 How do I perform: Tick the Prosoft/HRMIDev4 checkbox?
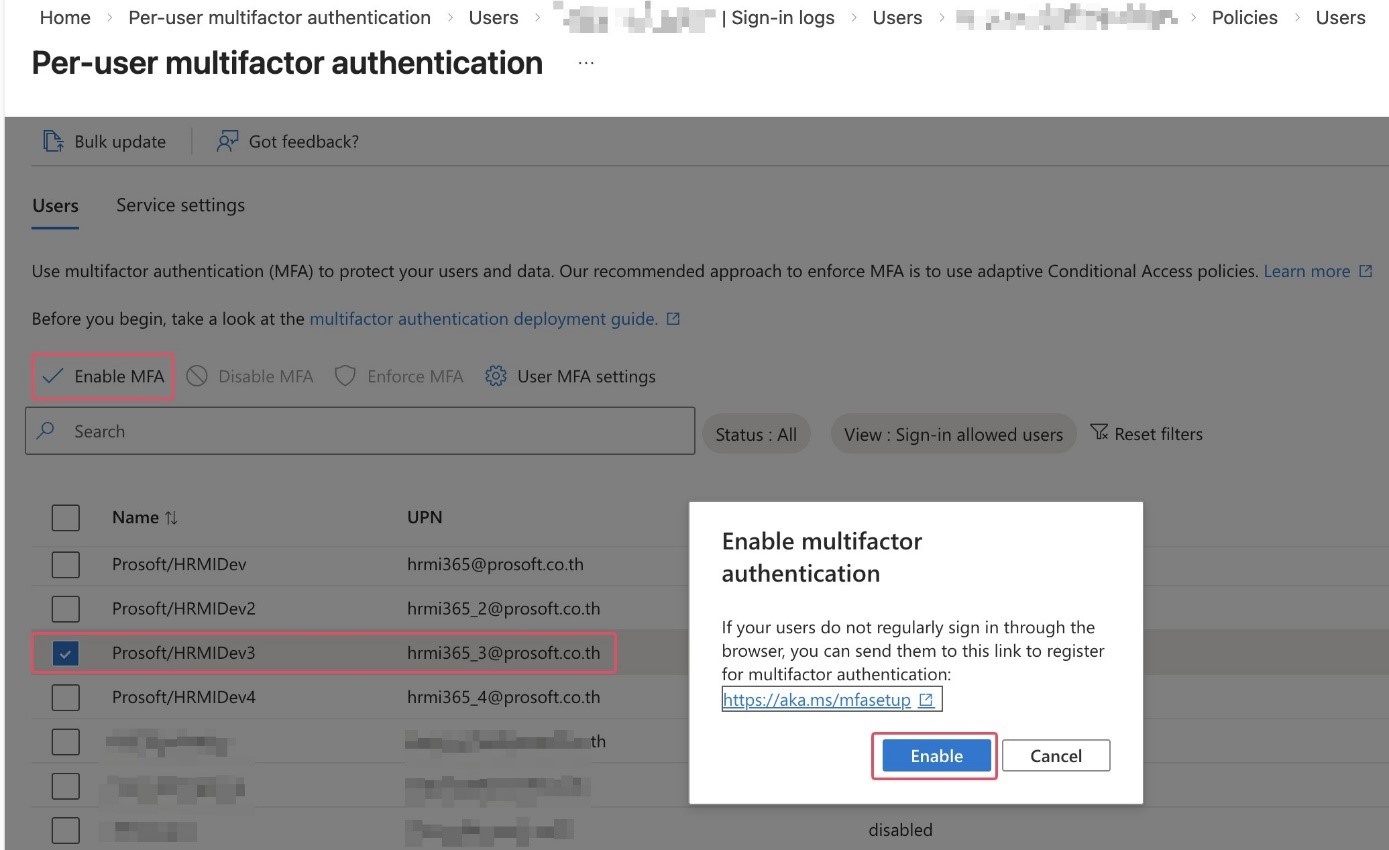(x=66, y=697)
